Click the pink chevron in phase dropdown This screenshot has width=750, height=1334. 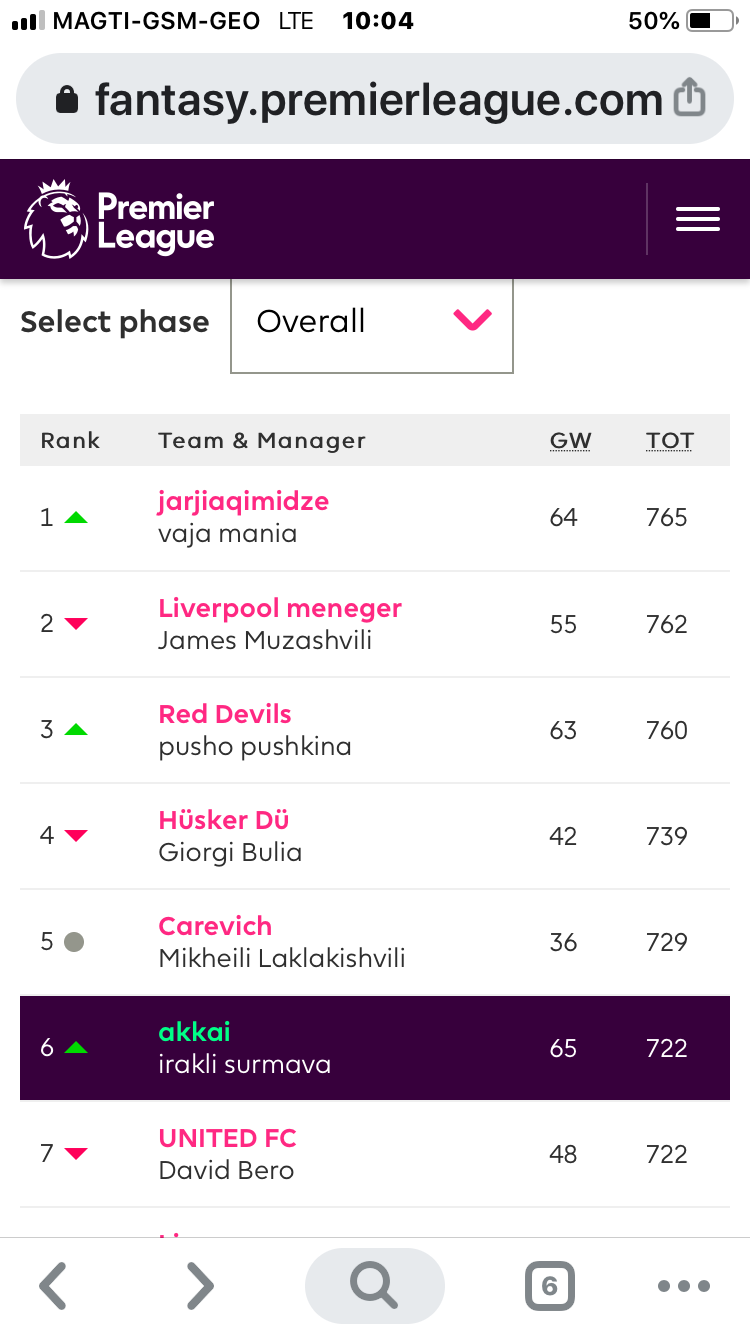tap(472, 321)
